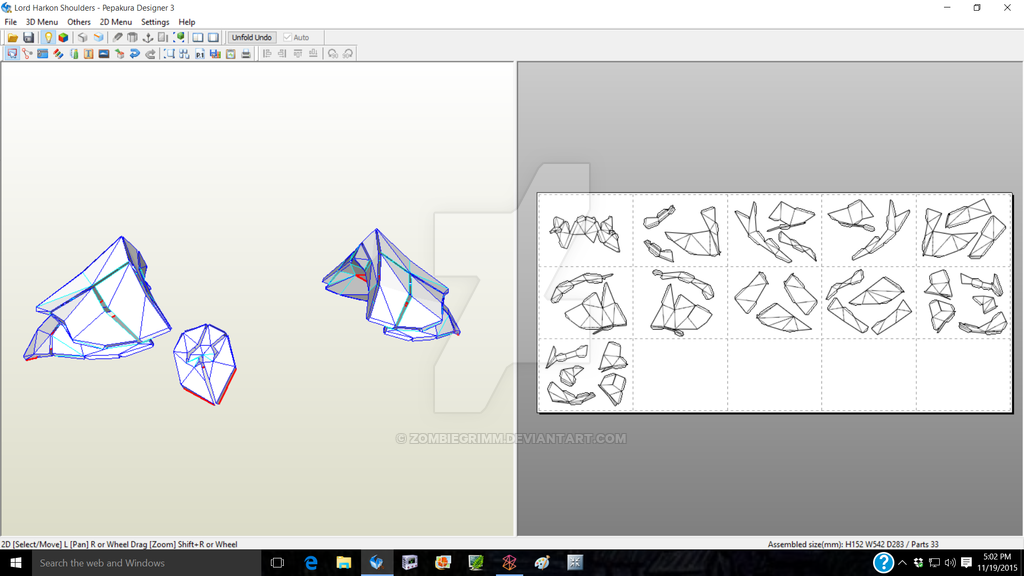Switch to single-pane view icon

214,37
